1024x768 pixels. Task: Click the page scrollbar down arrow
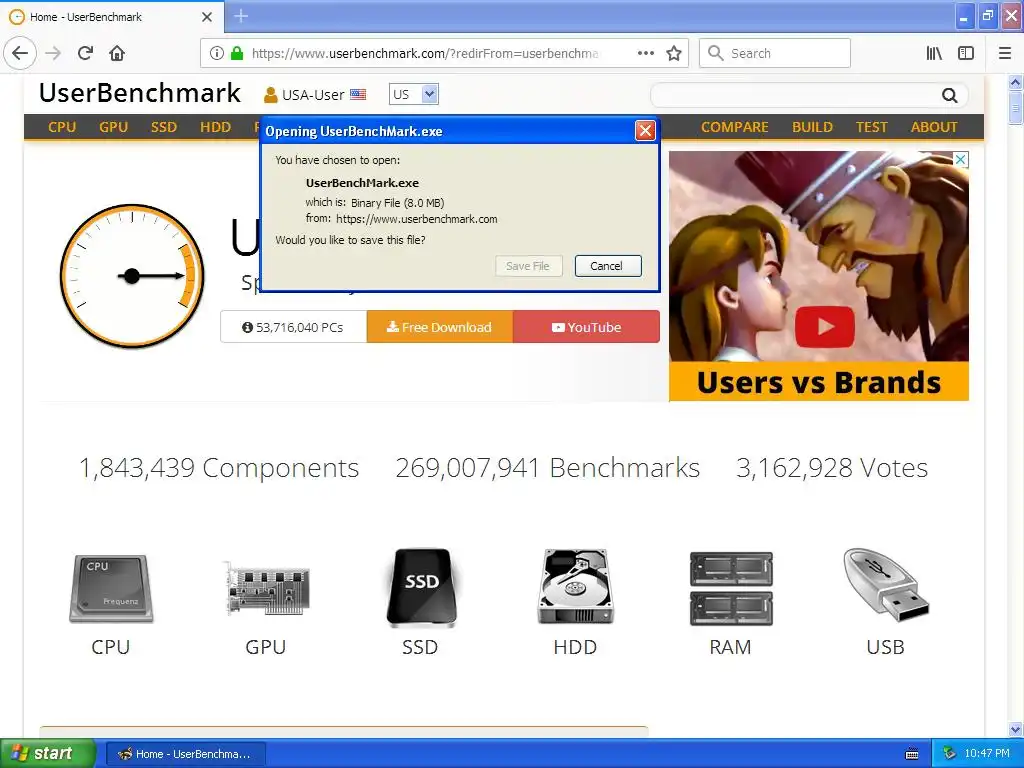(x=1015, y=728)
